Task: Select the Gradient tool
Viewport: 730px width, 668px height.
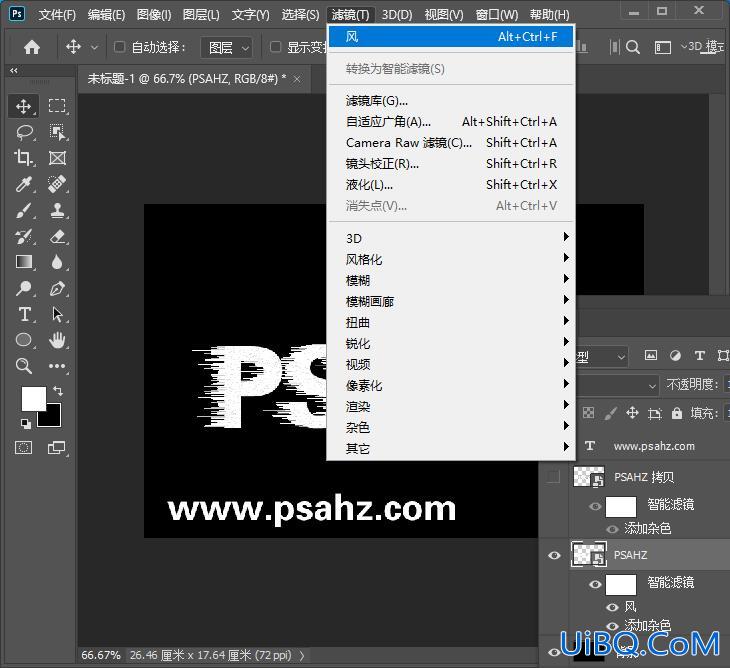Action: click(x=23, y=262)
